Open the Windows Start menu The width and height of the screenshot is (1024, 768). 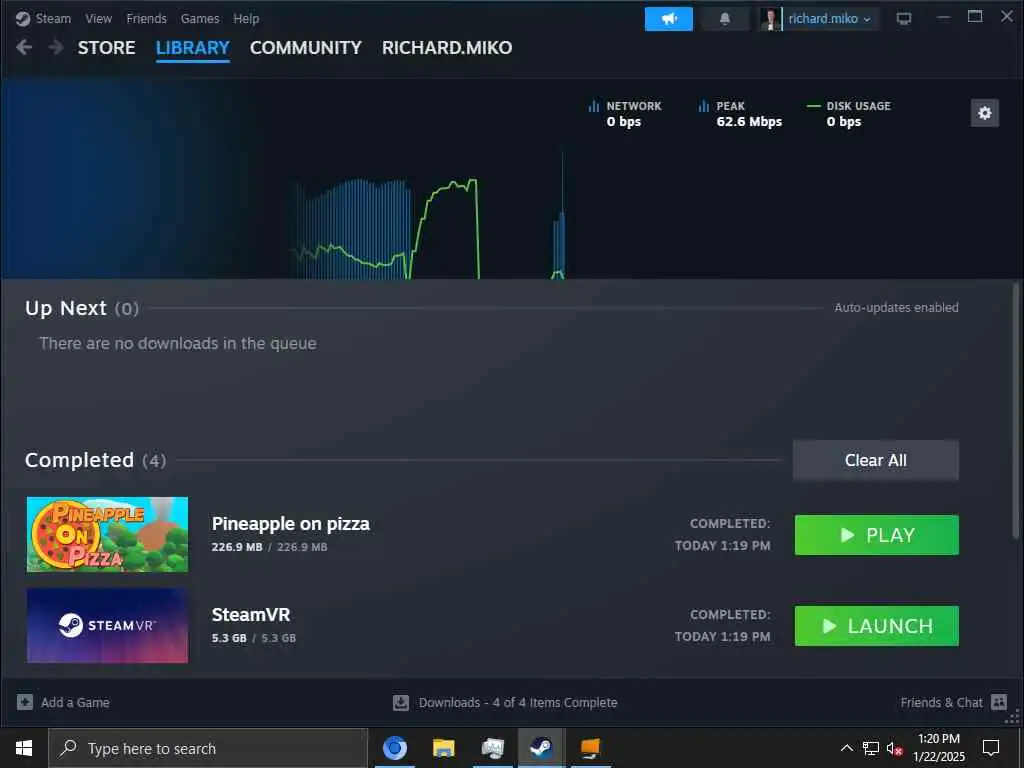pyautogui.click(x=24, y=748)
